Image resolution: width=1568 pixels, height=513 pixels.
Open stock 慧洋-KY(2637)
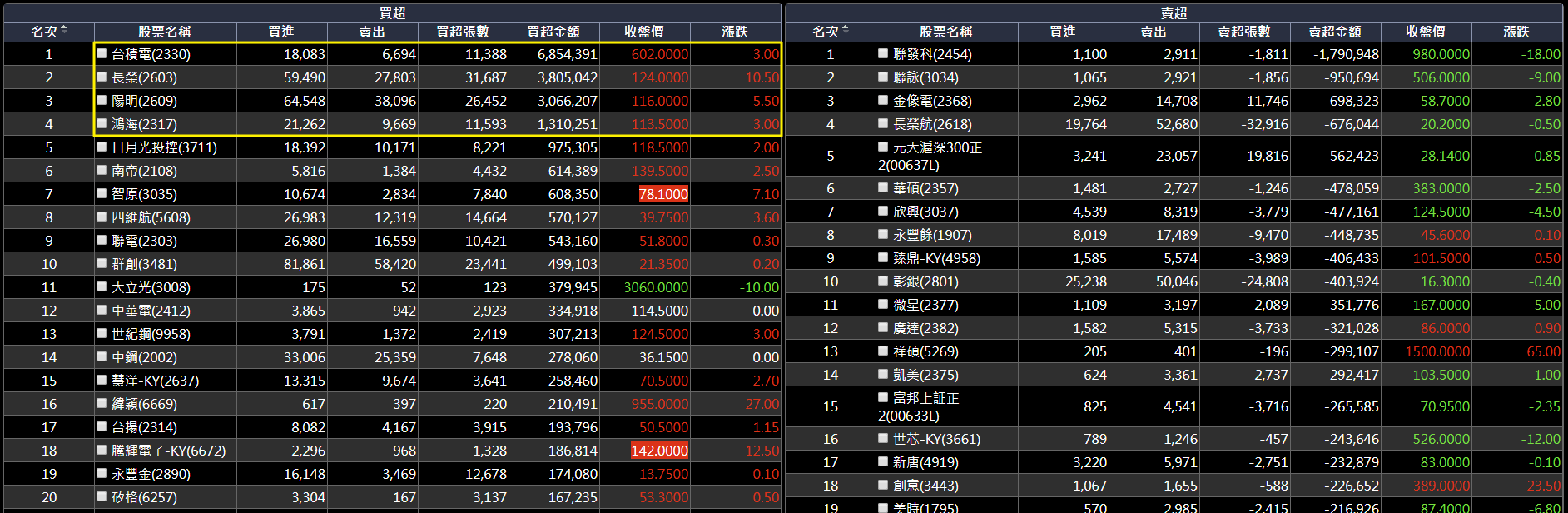pyautogui.click(x=155, y=381)
